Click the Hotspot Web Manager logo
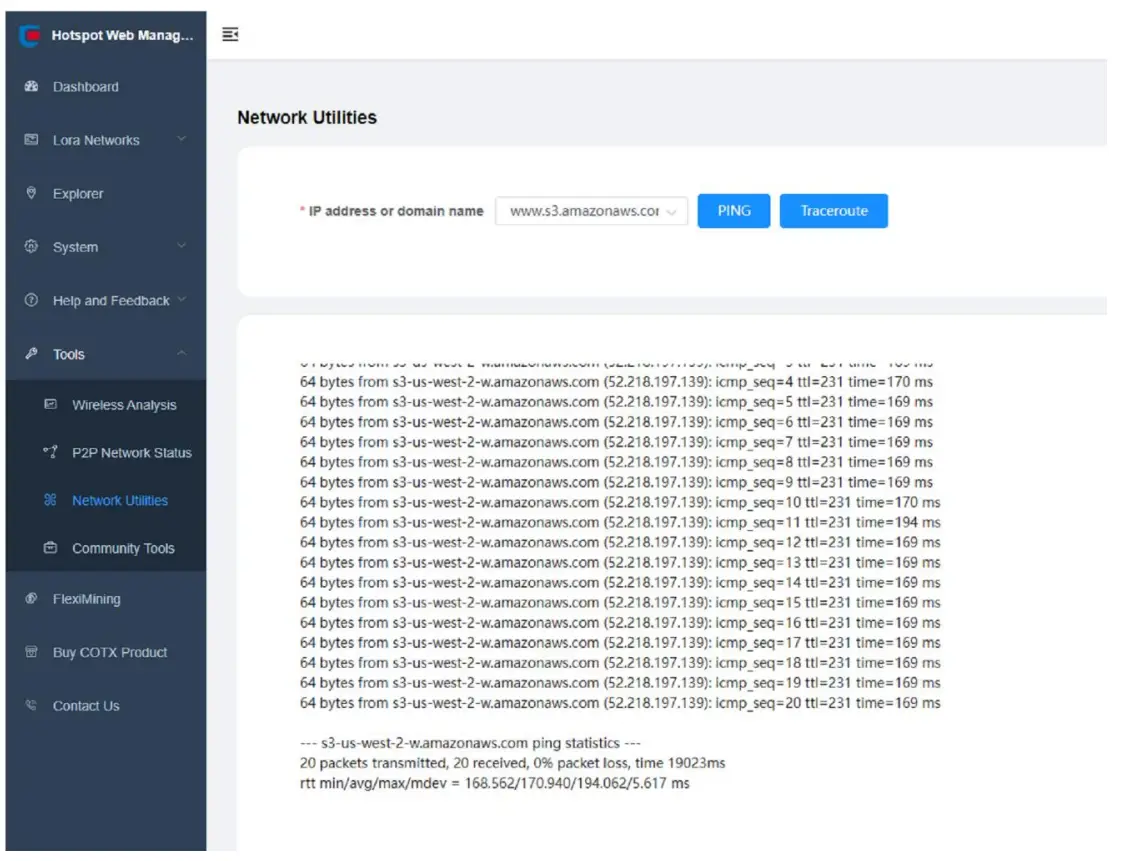 [28, 33]
